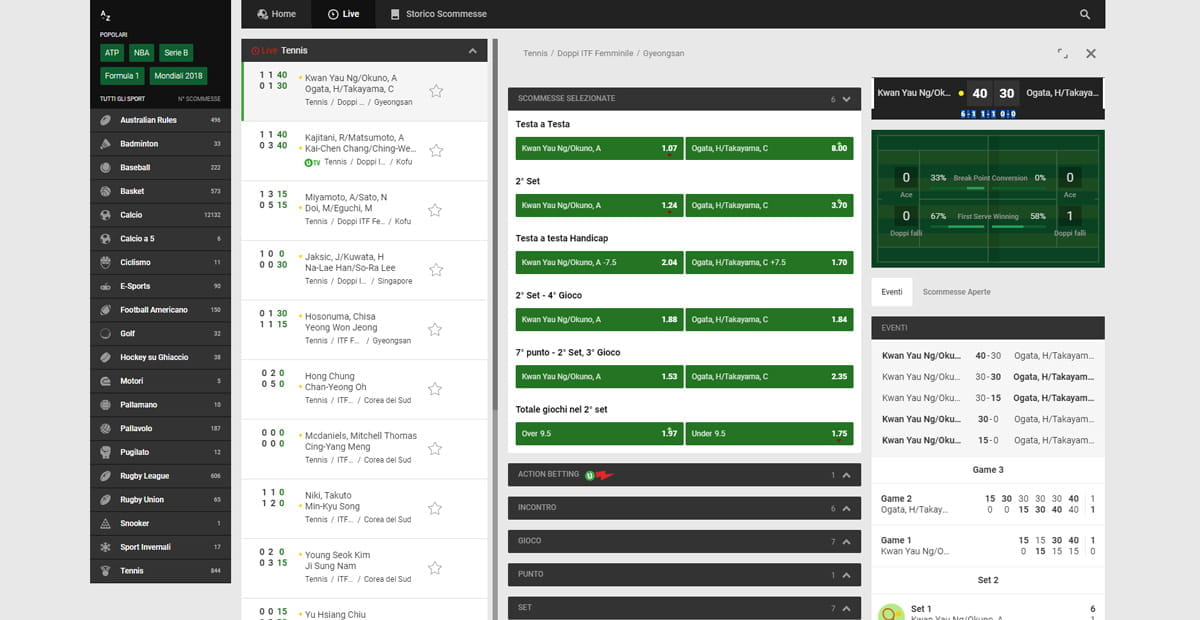Click the Calcio football icon
The image size is (1200, 620).
(106, 215)
